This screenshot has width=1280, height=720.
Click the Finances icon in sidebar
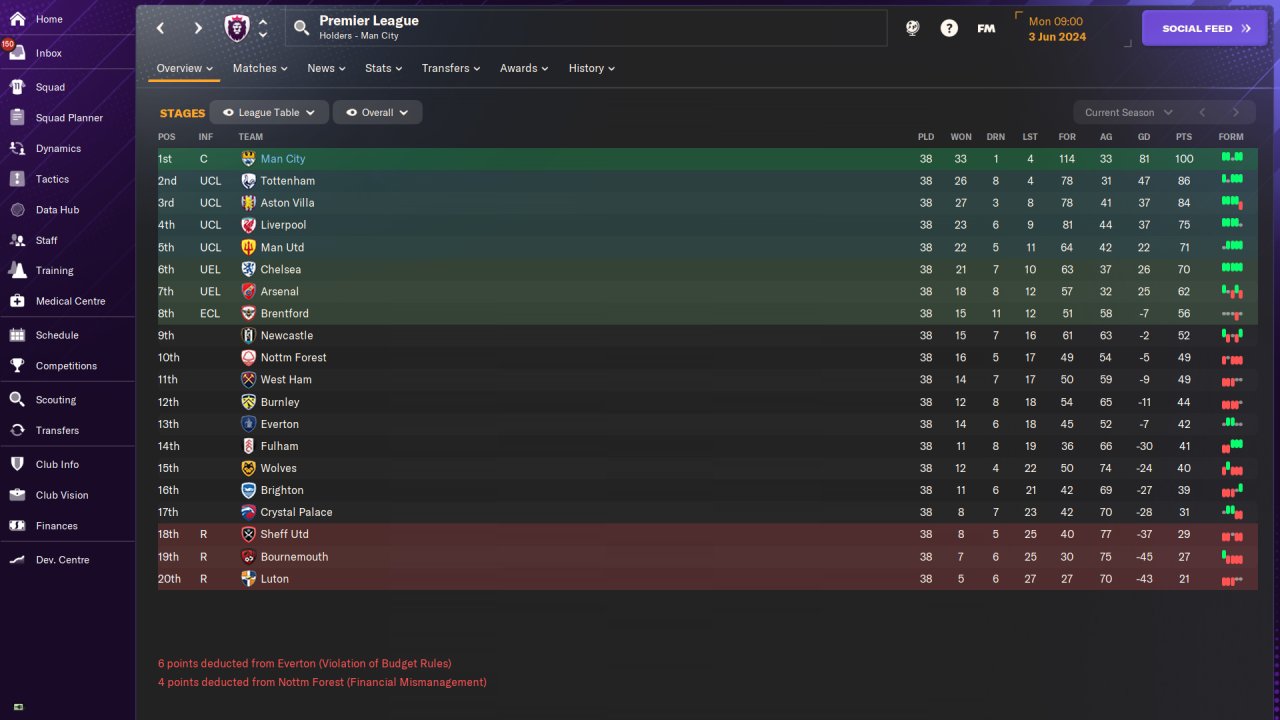pos(17,525)
